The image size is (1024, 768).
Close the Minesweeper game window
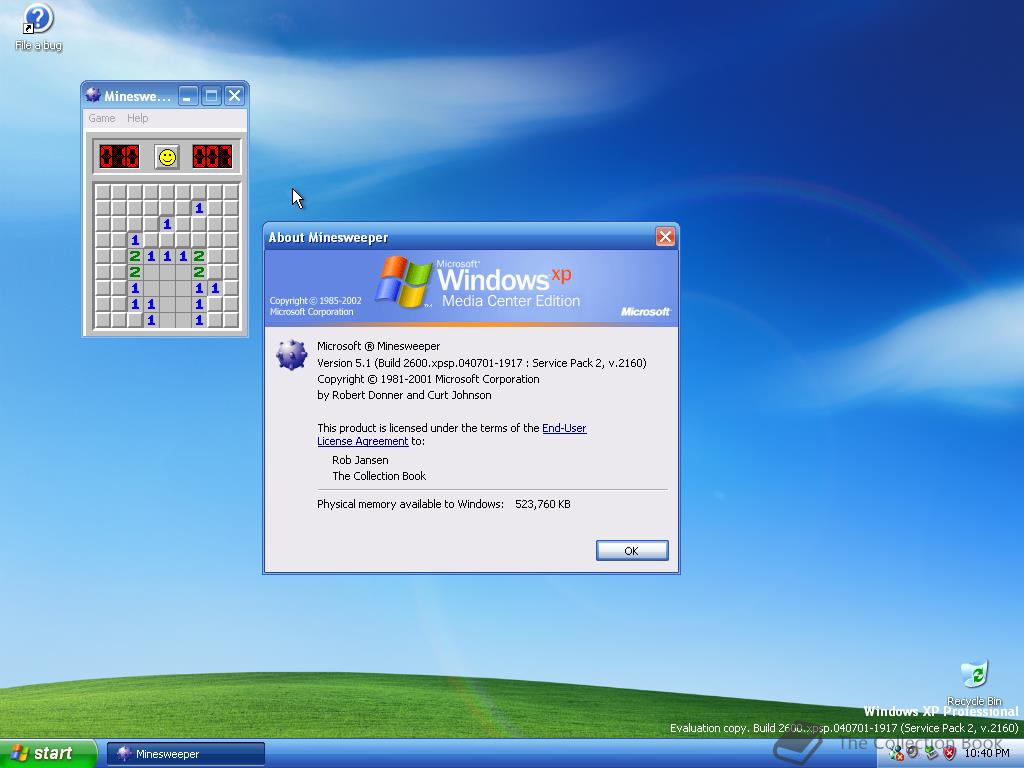click(x=234, y=96)
